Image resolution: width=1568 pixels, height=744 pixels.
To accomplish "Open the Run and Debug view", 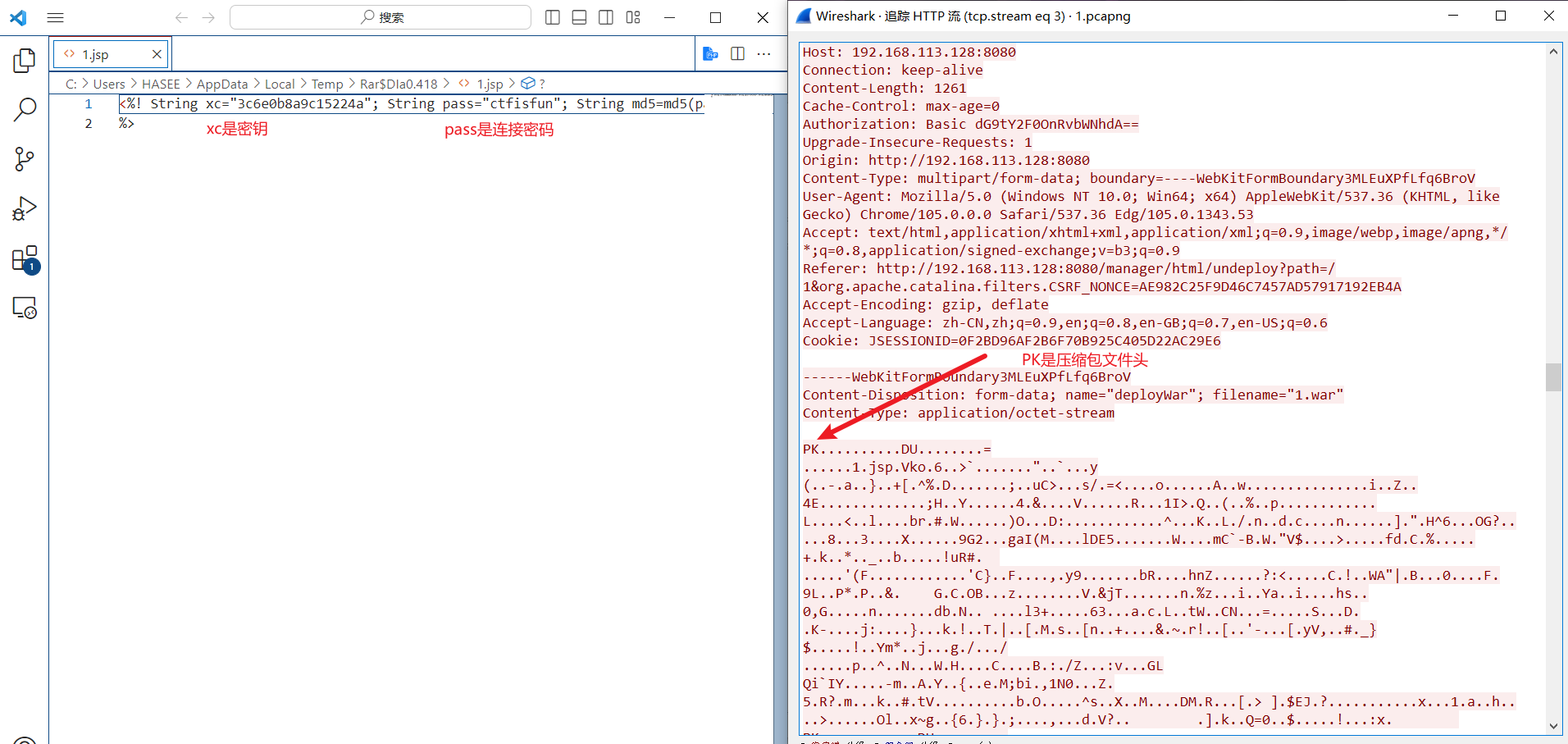I will tap(25, 208).
